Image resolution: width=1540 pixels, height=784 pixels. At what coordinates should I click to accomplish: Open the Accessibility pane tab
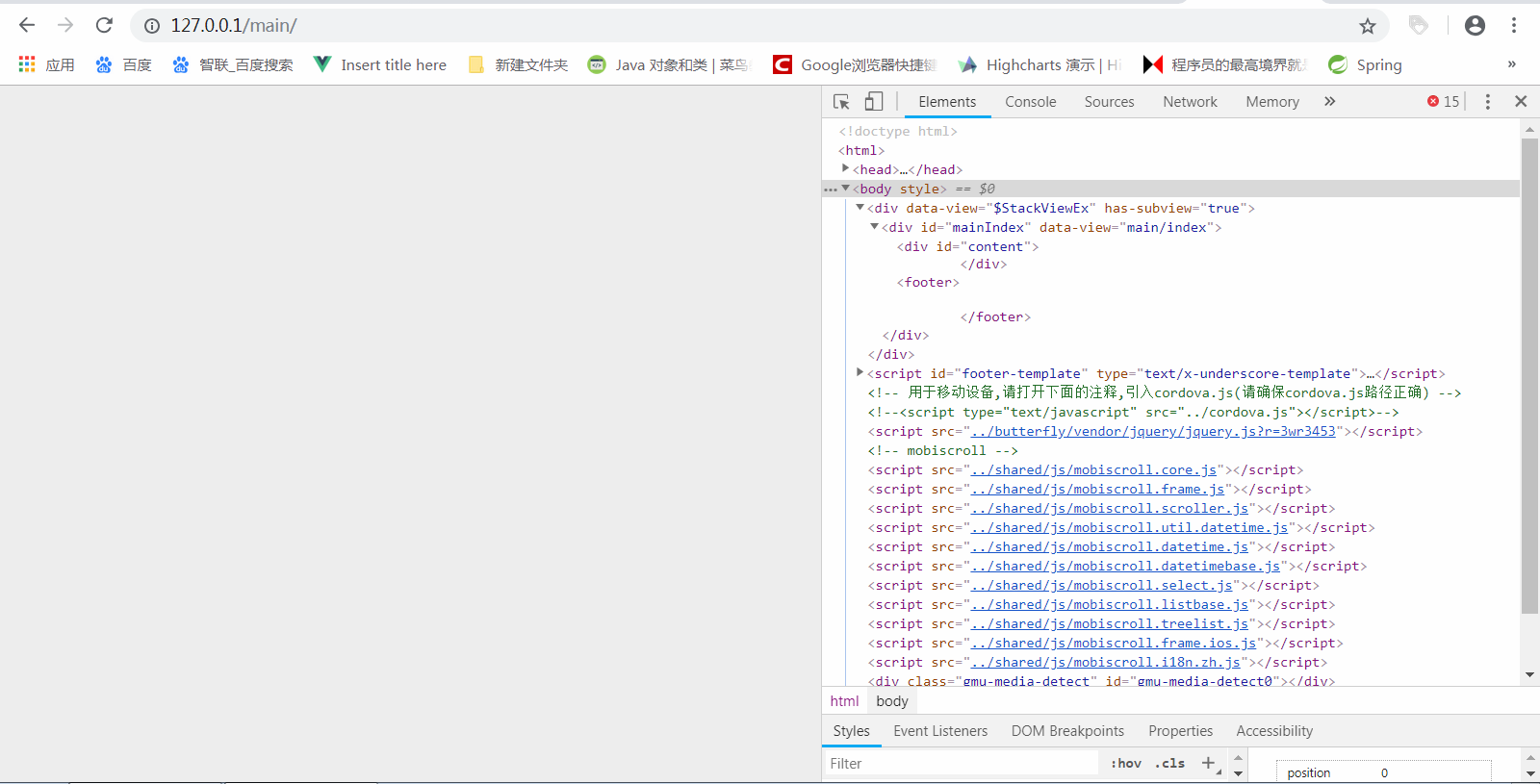[x=1274, y=731]
